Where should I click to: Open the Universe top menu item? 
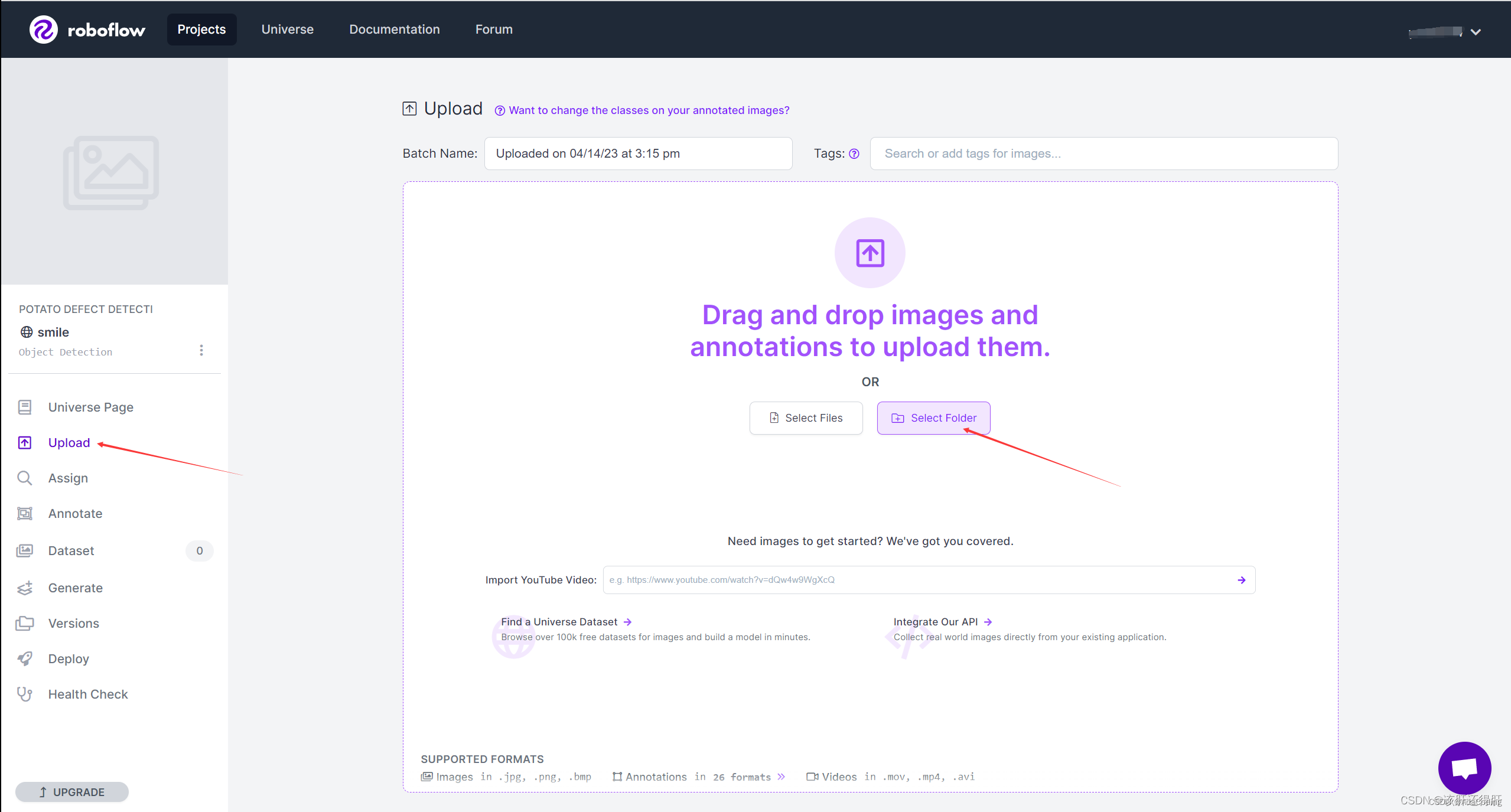[287, 30]
